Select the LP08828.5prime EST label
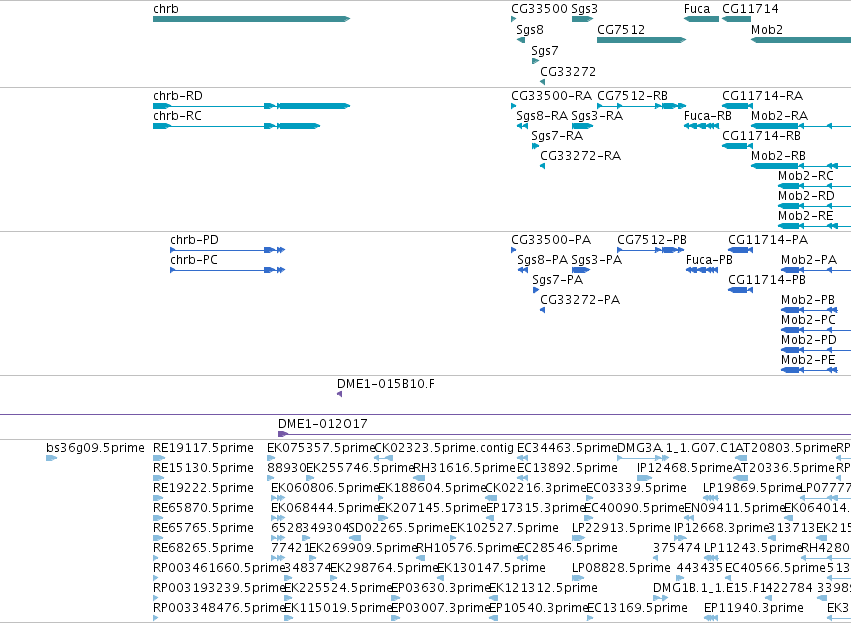This screenshot has height=623, width=851. click(621, 569)
